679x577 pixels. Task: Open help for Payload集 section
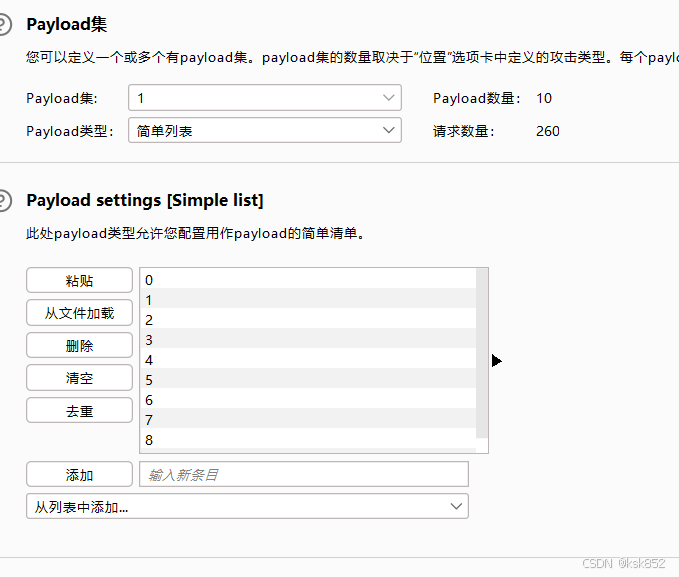tap(4, 24)
